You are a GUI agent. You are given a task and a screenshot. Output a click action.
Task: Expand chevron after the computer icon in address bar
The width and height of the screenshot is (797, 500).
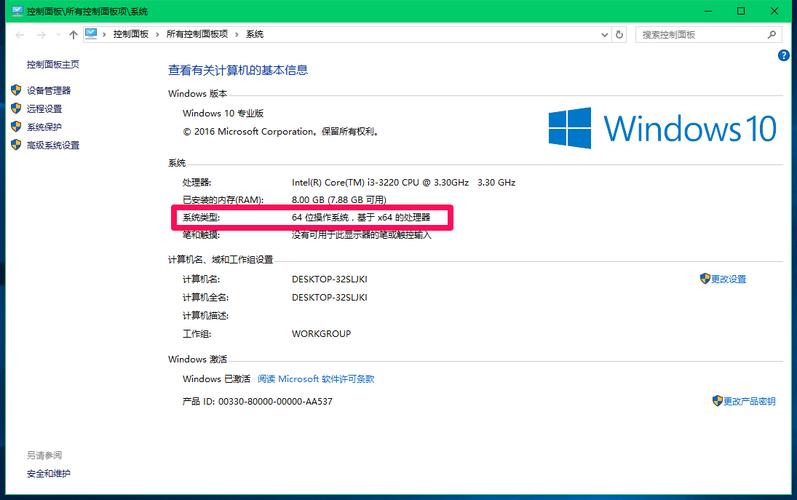tap(104, 35)
